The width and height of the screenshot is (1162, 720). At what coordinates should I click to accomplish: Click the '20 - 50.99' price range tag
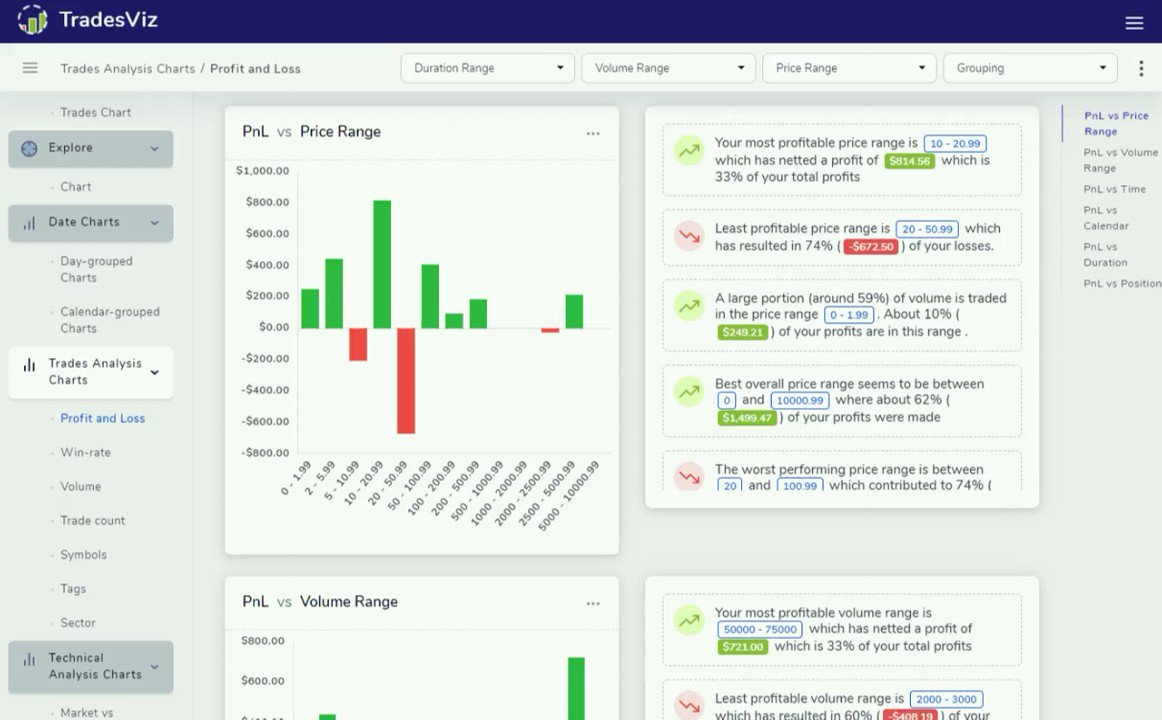[926, 230]
